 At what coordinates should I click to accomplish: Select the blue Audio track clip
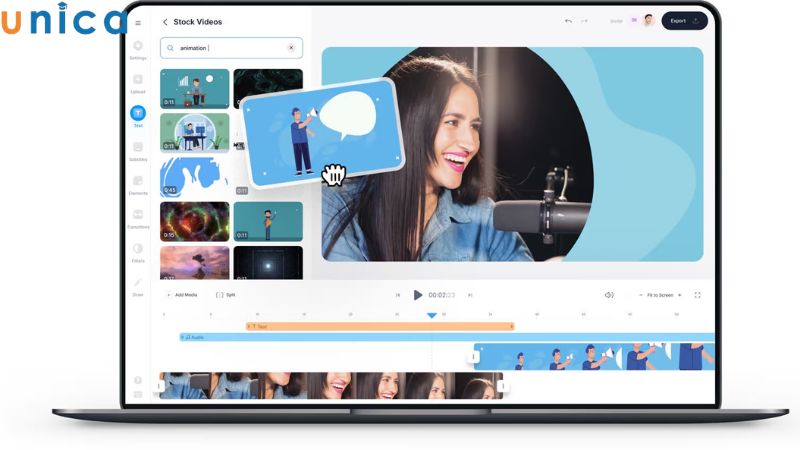point(447,337)
